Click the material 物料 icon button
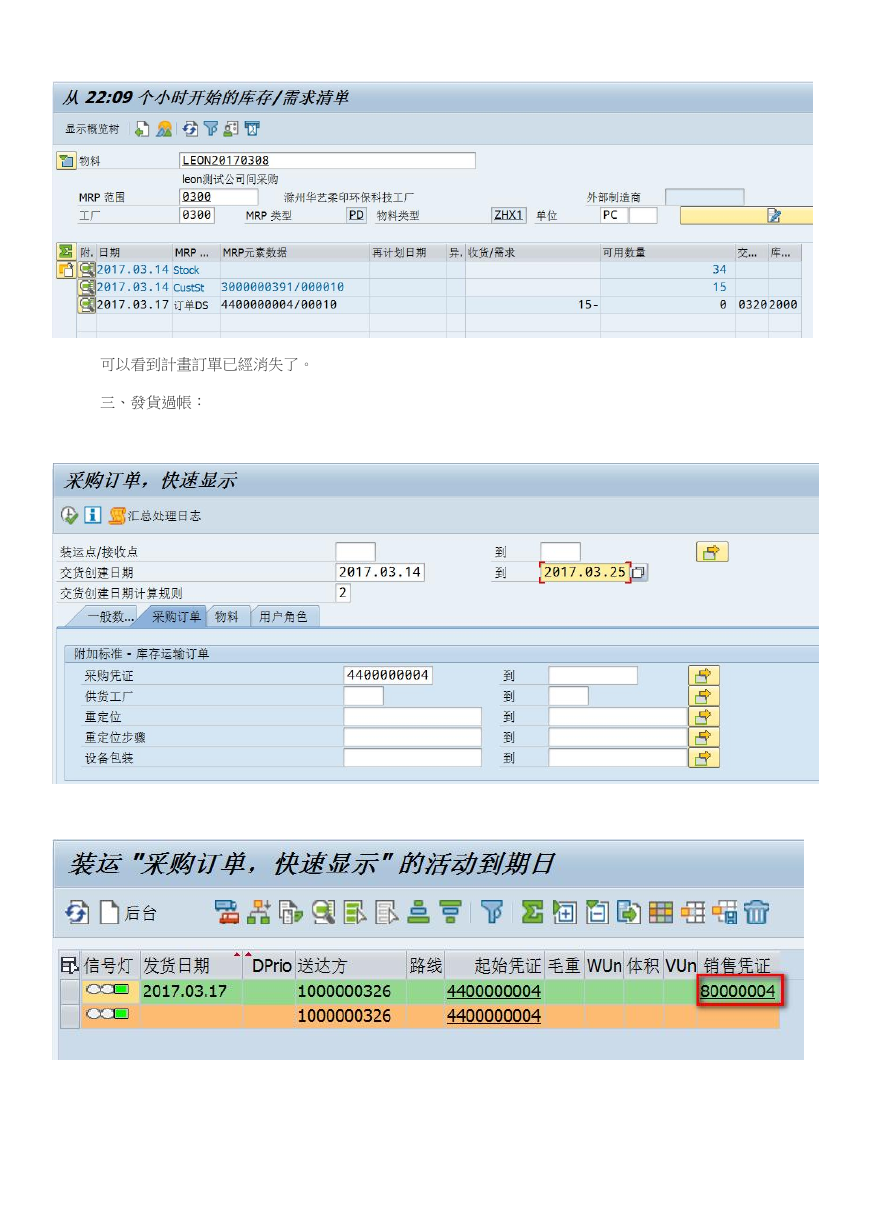This screenshot has width=869, height=1228. [66, 160]
